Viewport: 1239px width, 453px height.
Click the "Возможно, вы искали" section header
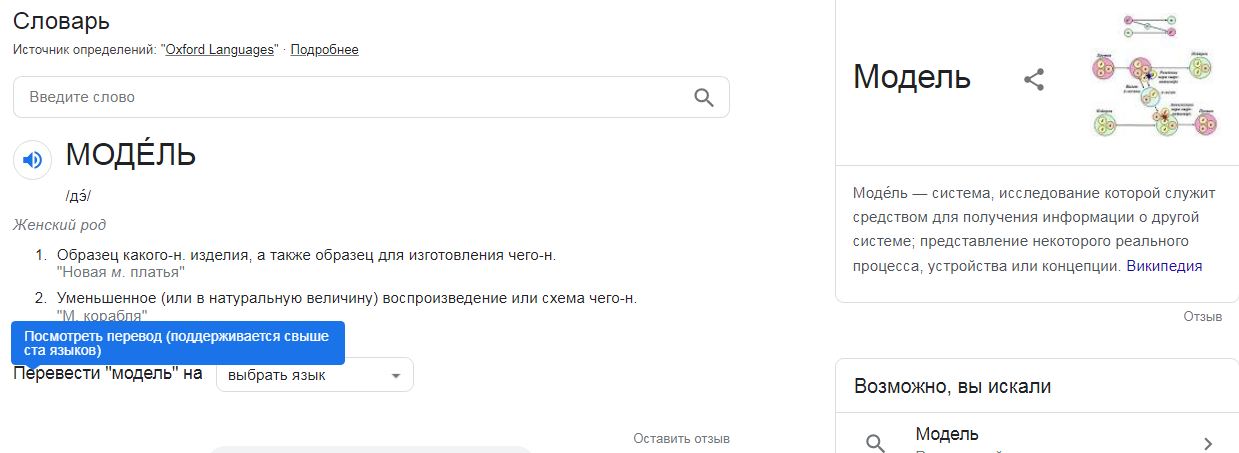tap(952, 386)
